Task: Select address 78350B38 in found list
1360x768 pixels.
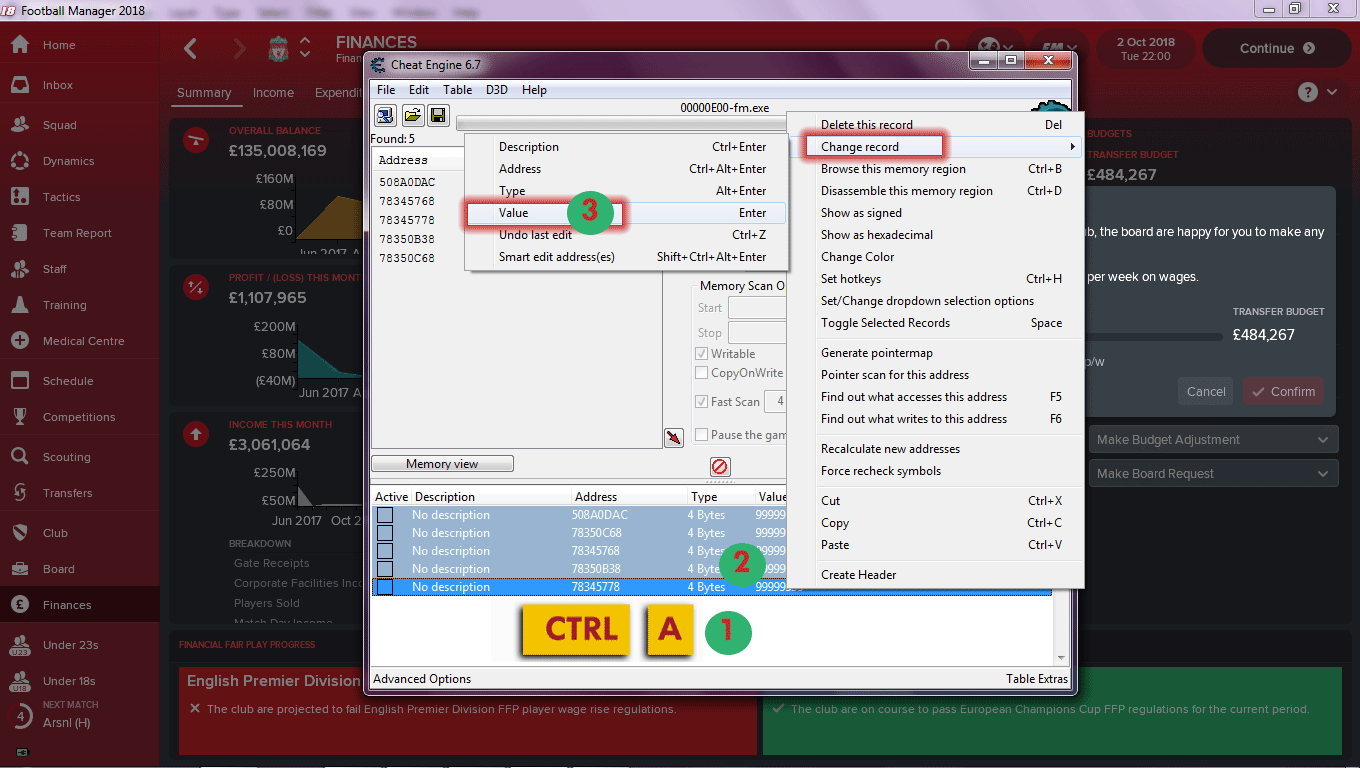Action: pyautogui.click(x=407, y=239)
